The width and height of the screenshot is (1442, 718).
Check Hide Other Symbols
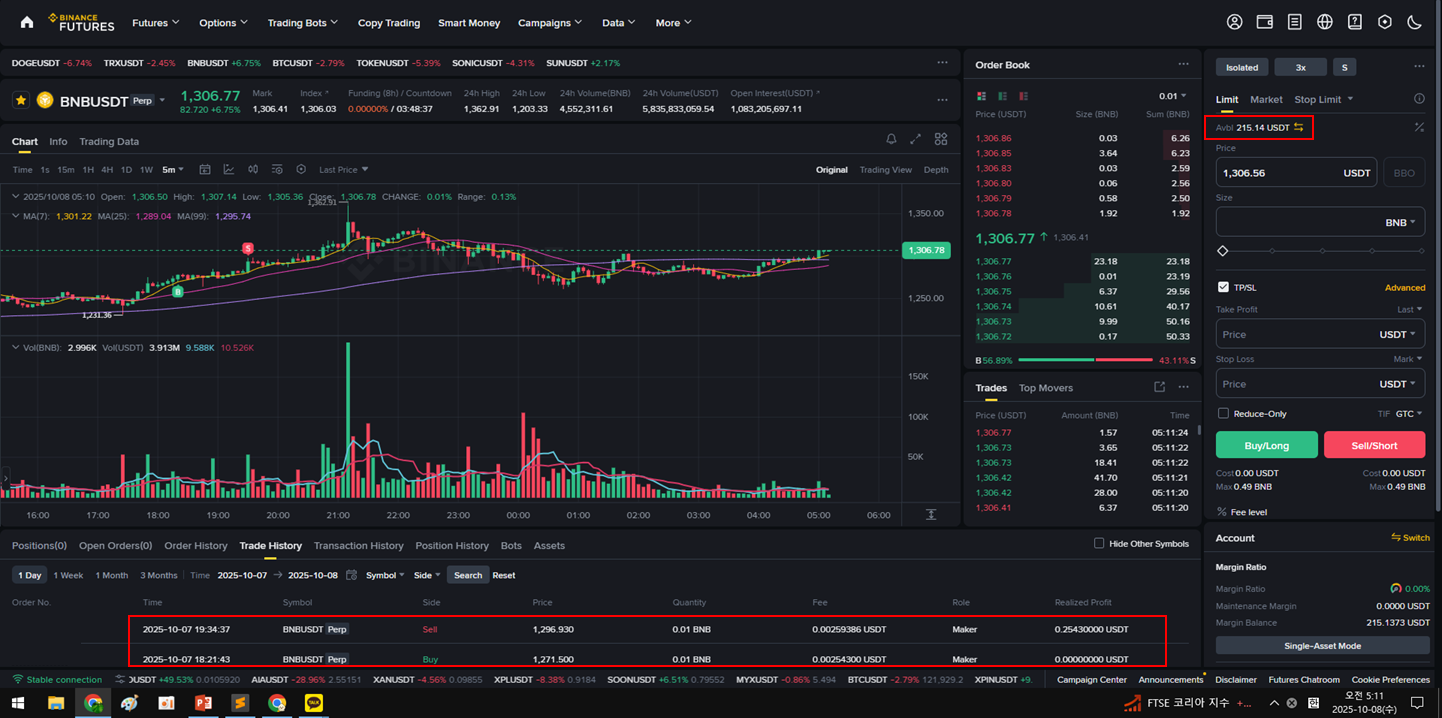click(x=1099, y=543)
